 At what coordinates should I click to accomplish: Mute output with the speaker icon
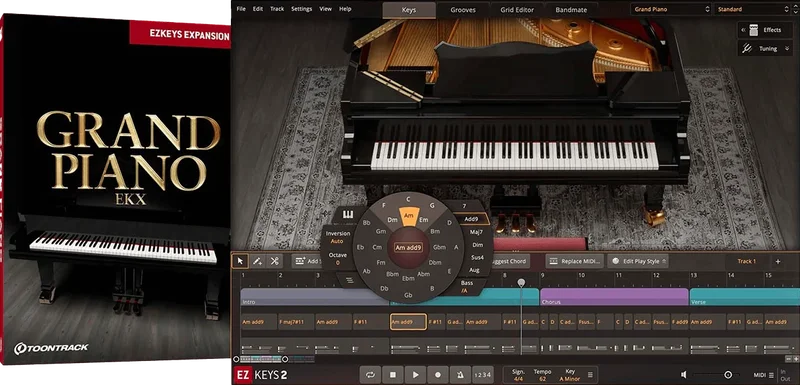tap(684, 375)
